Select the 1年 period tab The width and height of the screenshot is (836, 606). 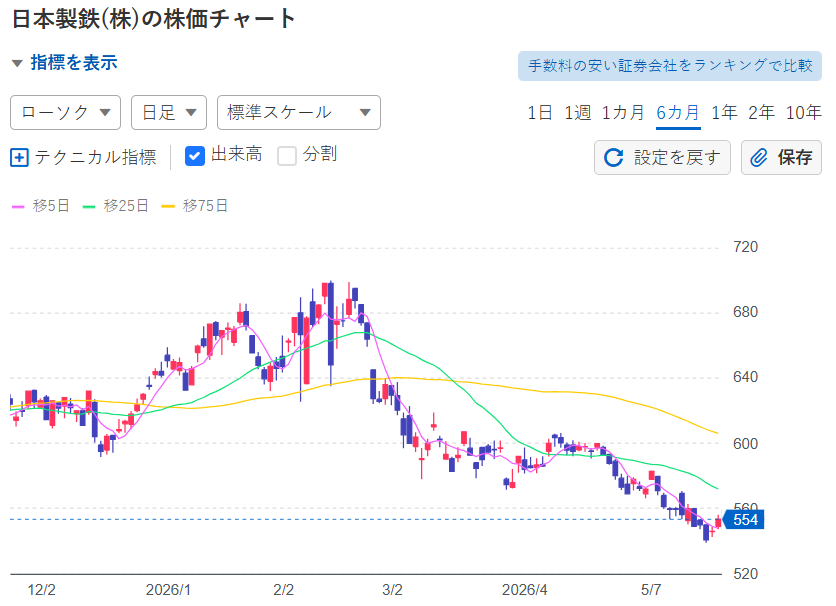pos(724,112)
